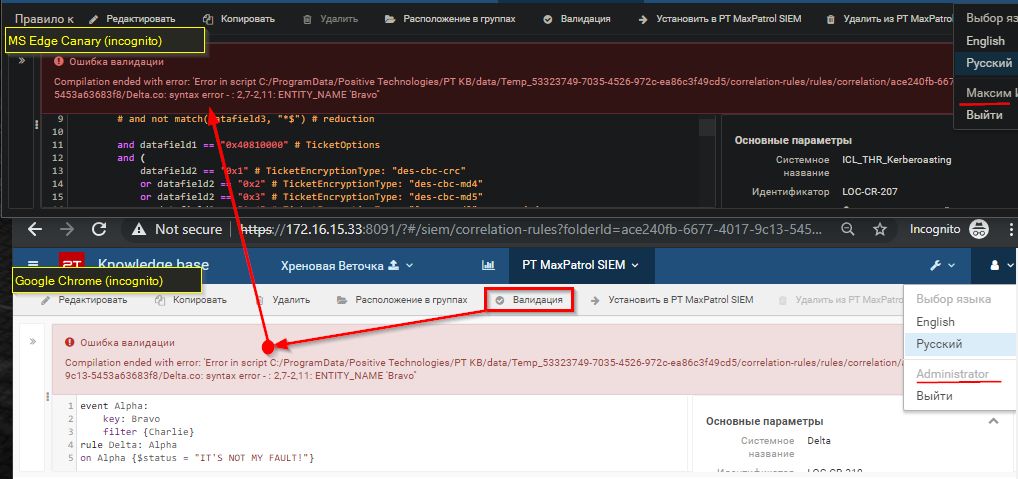The width and height of the screenshot is (1018, 479).
Task: Click the code line with TicketOptions comment
Action: tap(248, 145)
